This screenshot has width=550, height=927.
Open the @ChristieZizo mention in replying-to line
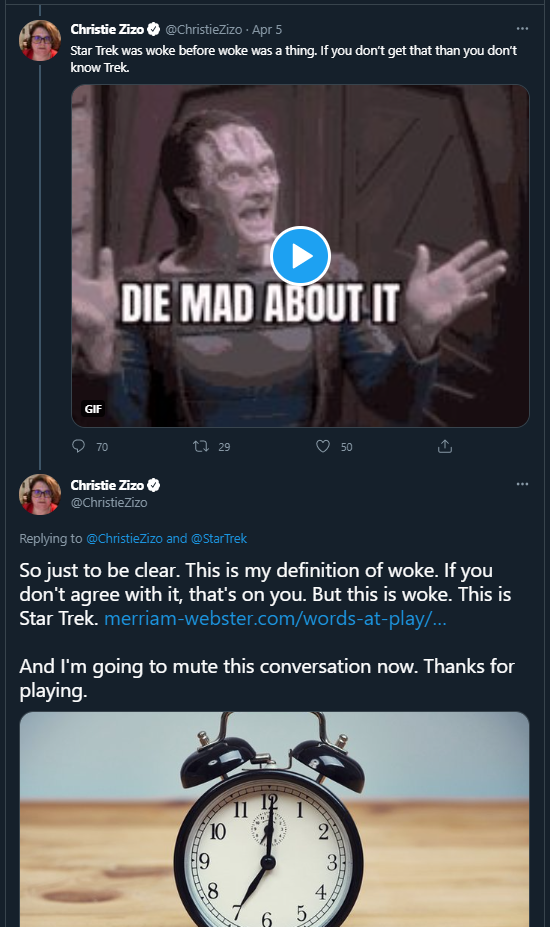[124, 539]
